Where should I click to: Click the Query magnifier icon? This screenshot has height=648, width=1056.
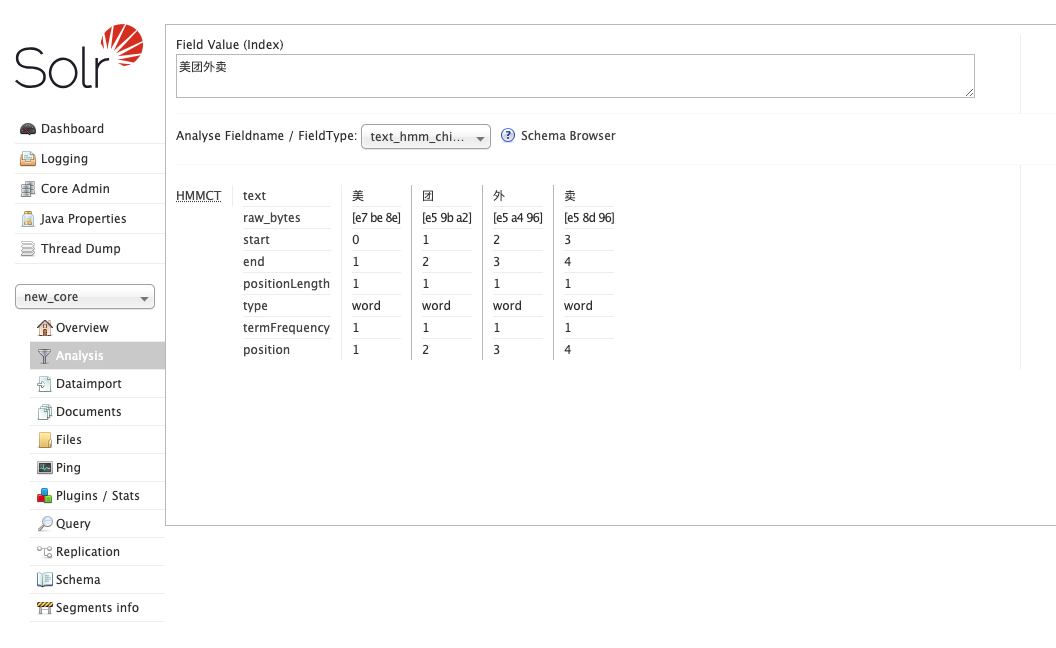point(44,523)
